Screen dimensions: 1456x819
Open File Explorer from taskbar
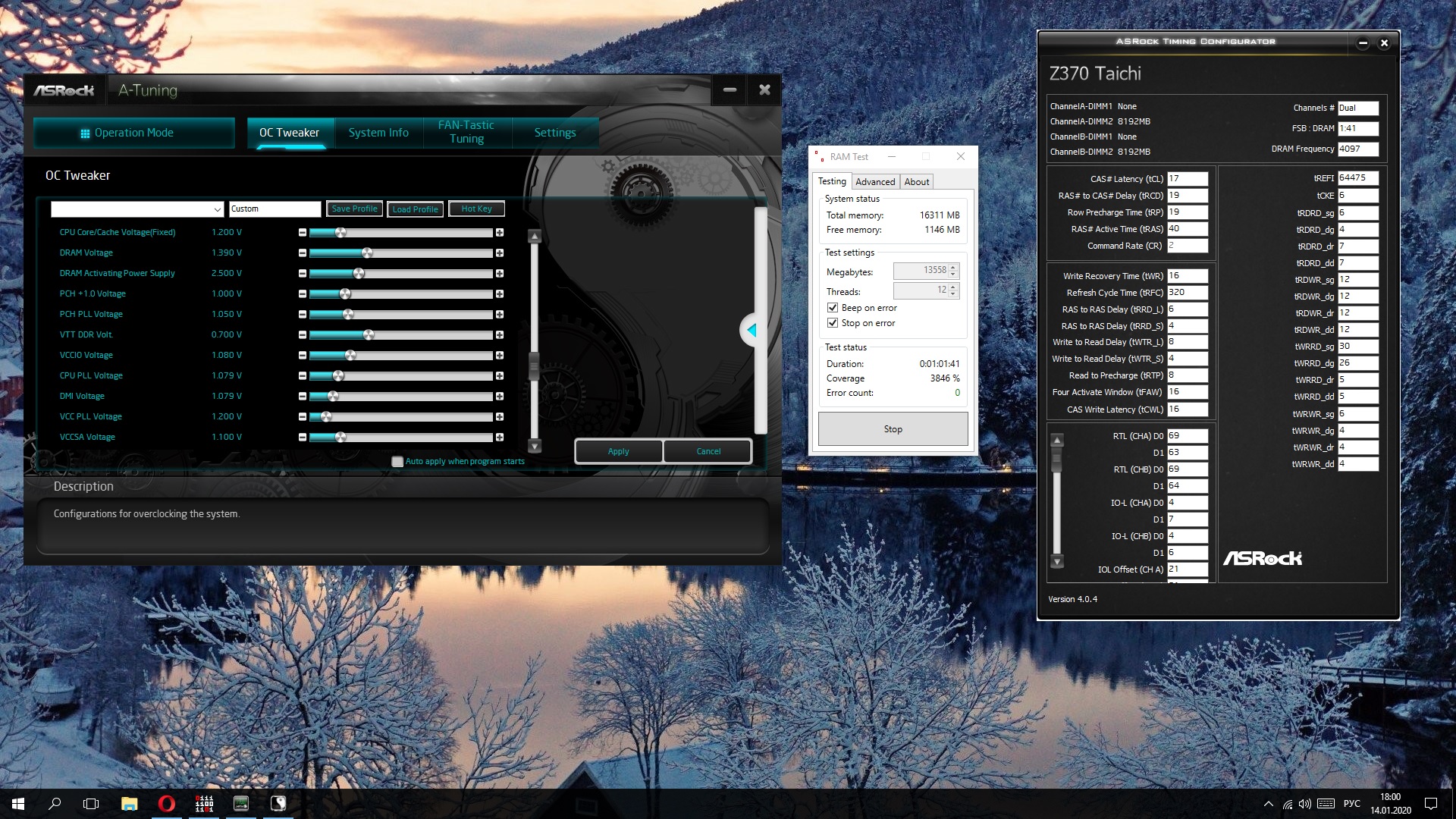pos(130,804)
